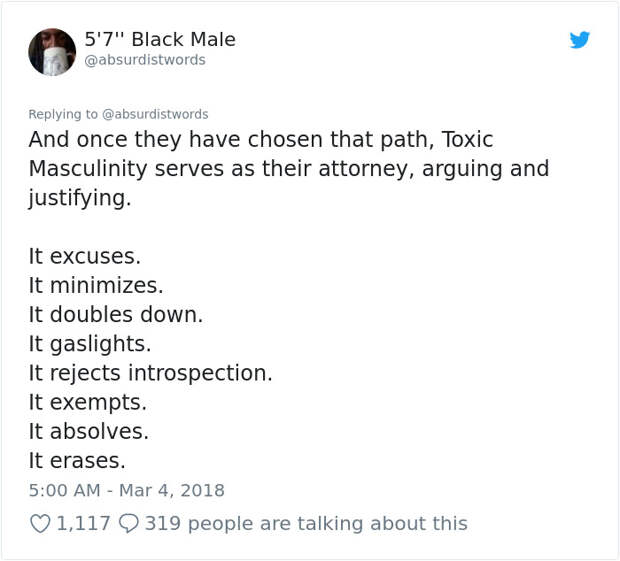620x561 pixels.
Task: Select the "It erases." line
Action: (x=77, y=461)
